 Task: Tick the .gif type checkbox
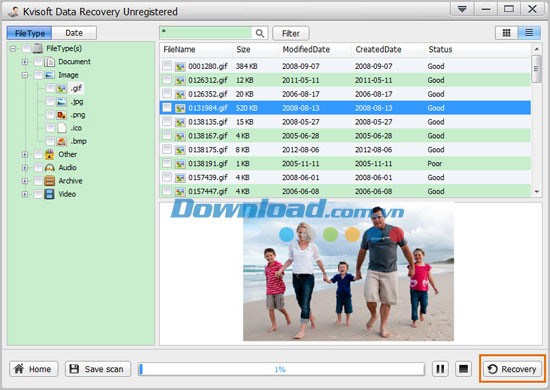pyautogui.click(x=50, y=88)
